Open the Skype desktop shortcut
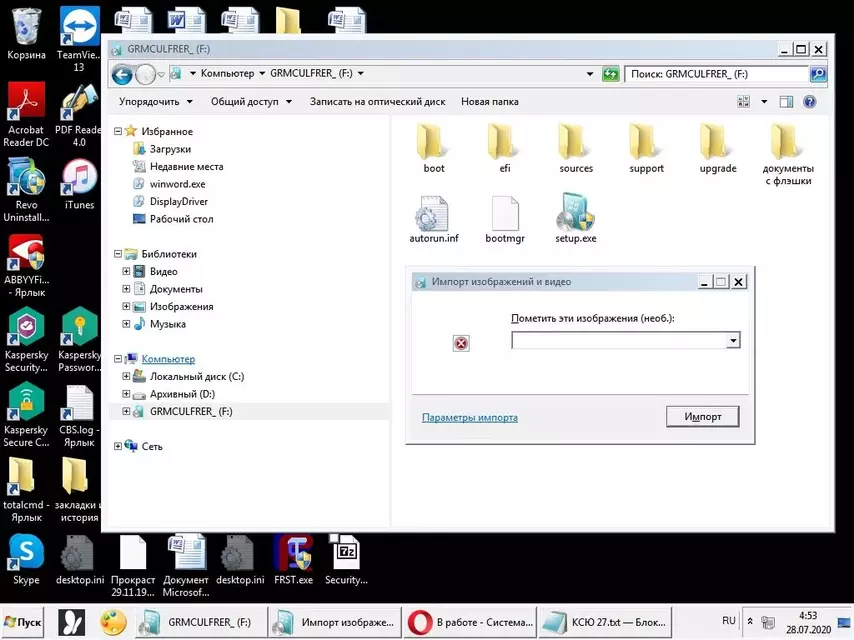Viewport: 854px width, 640px height. [x=26, y=559]
